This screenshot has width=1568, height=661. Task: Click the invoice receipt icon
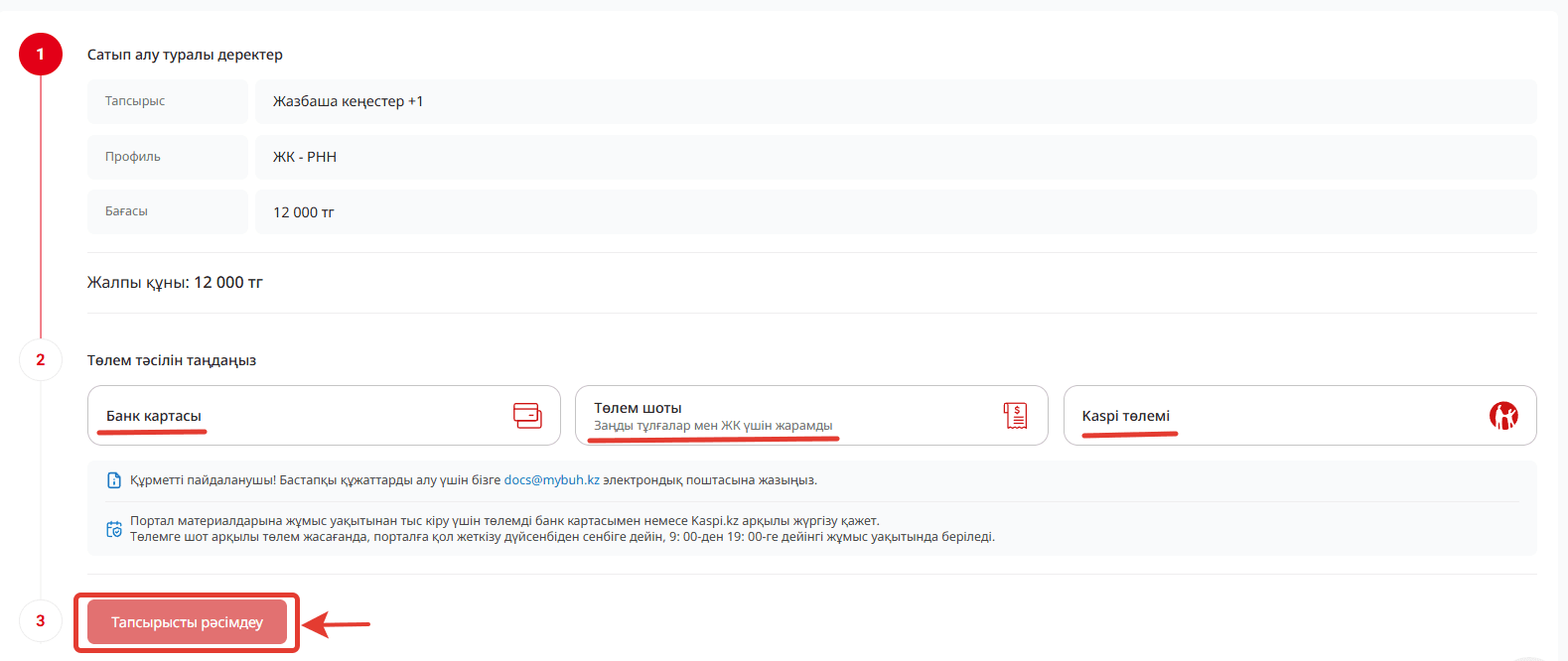[x=1015, y=416]
